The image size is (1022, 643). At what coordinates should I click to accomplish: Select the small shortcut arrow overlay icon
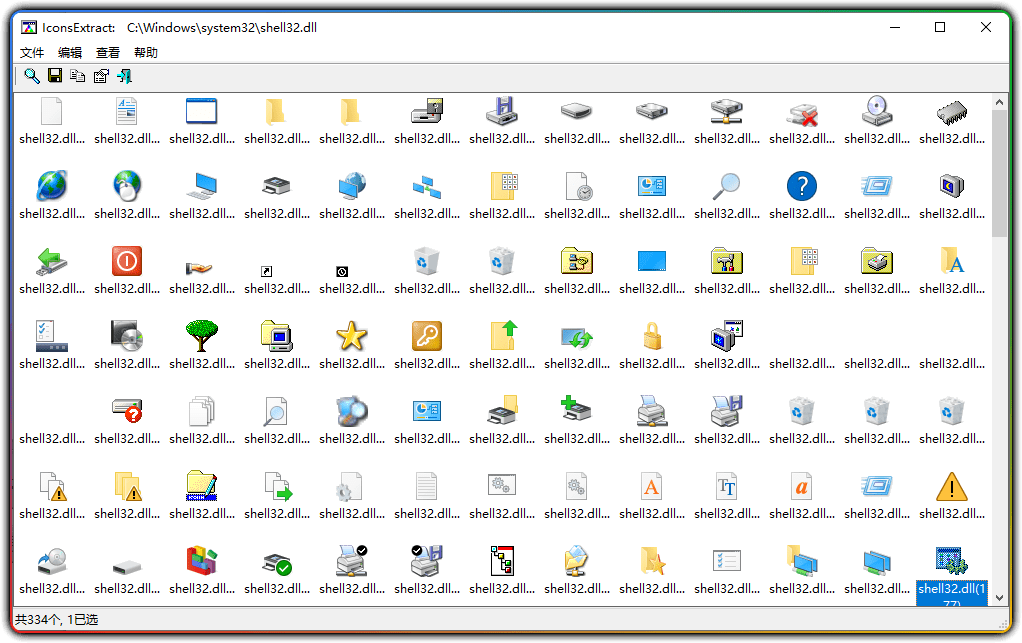[x=267, y=272]
